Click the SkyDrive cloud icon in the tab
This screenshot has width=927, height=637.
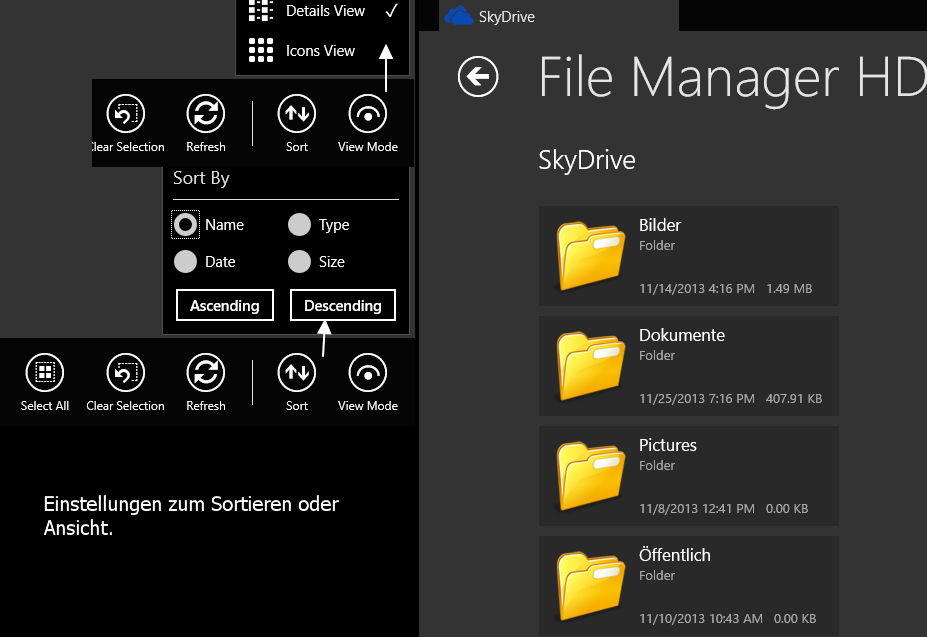pos(458,16)
